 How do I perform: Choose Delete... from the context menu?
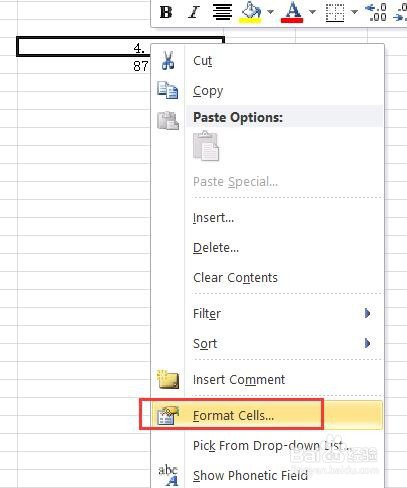[x=216, y=248]
